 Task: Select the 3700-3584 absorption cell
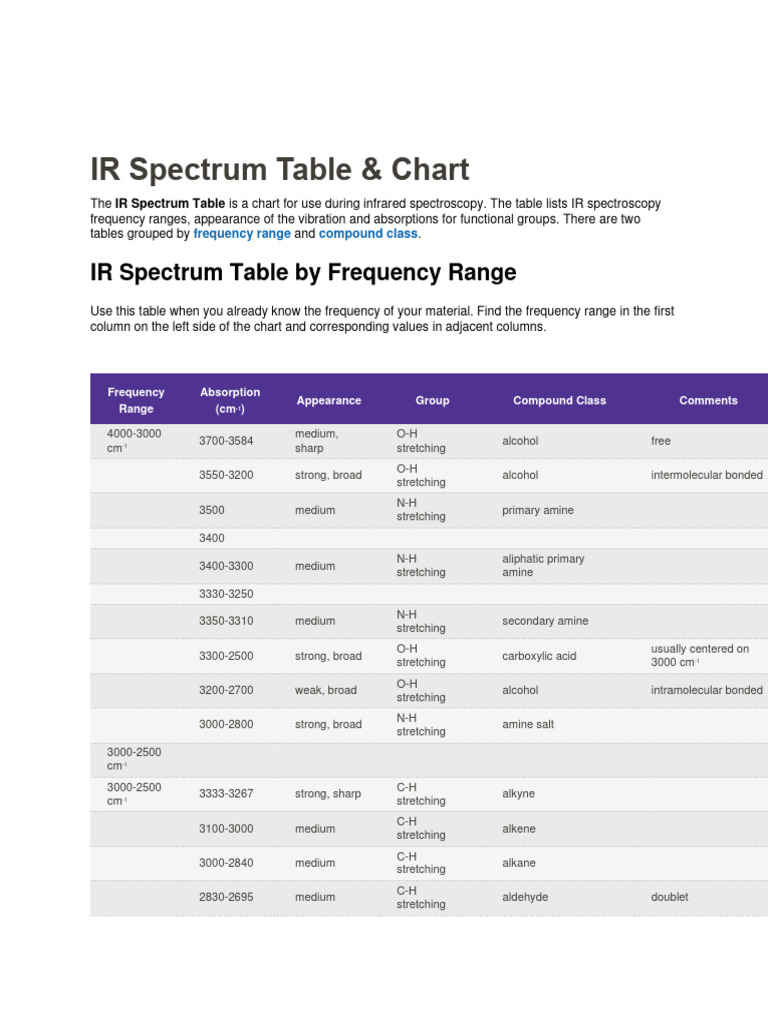pos(226,441)
